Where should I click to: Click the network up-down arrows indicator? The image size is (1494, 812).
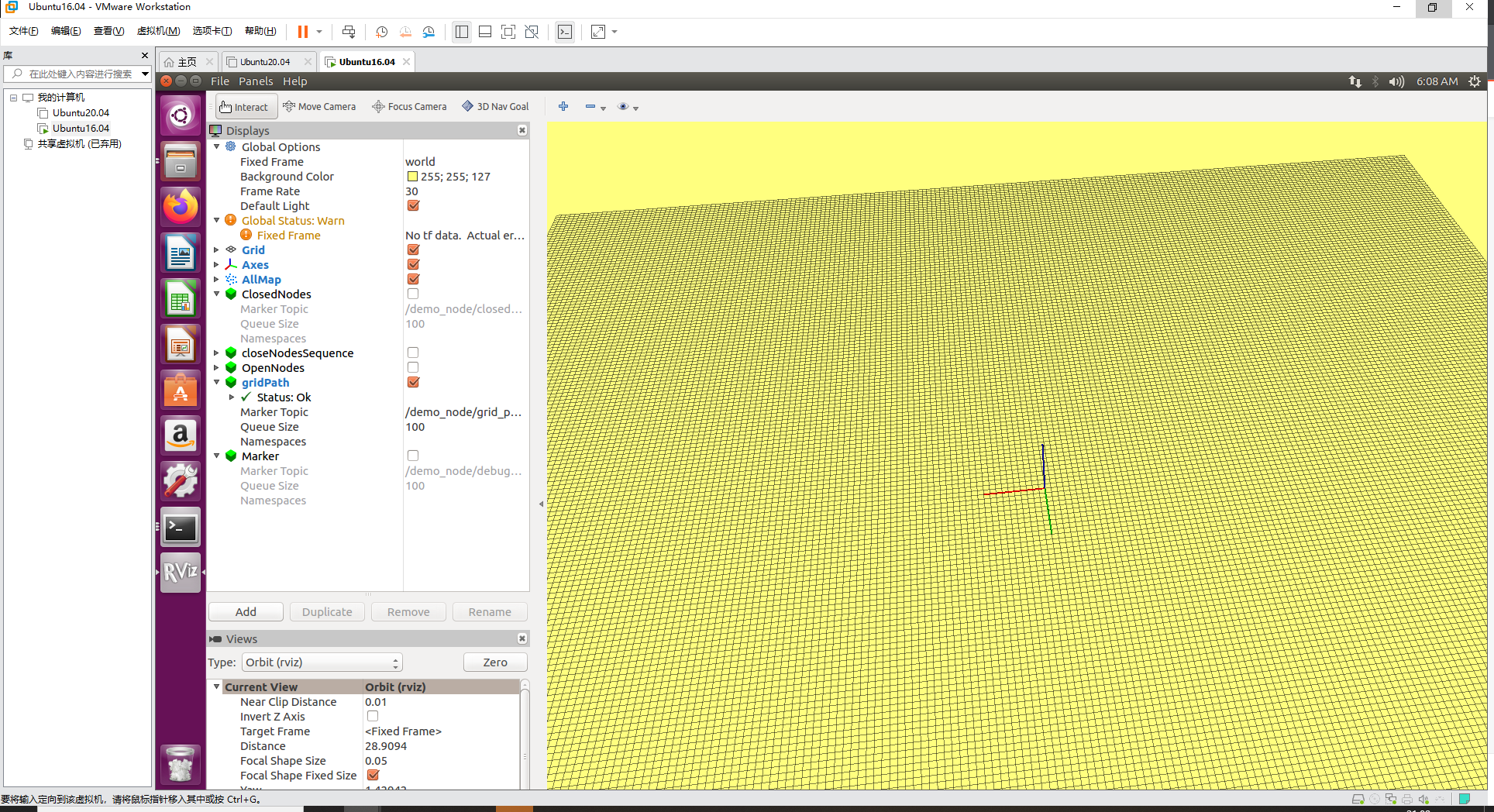click(1355, 81)
